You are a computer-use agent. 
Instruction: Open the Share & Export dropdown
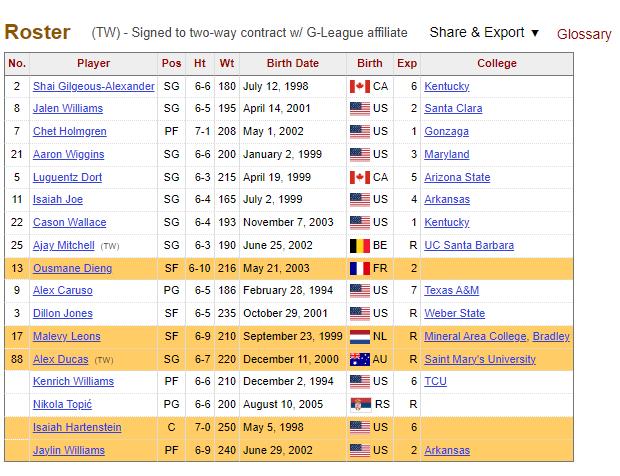coord(484,32)
